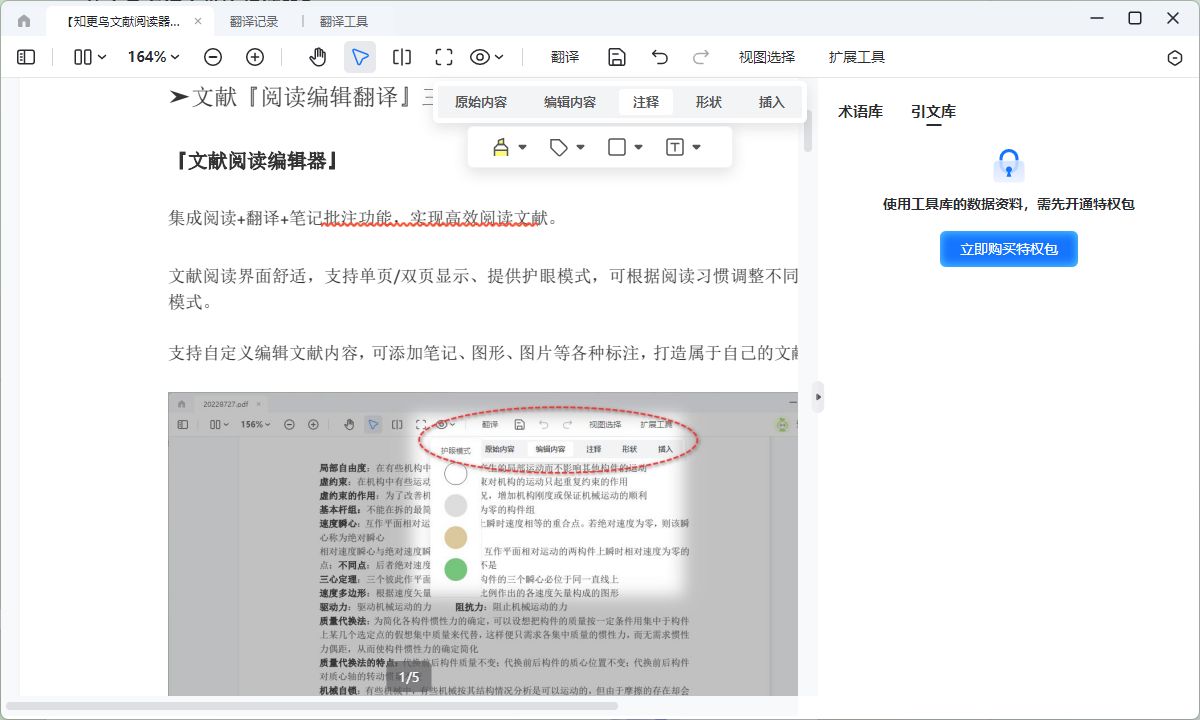
Task: Click the screenshot capture frame icon
Action: coord(444,58)
